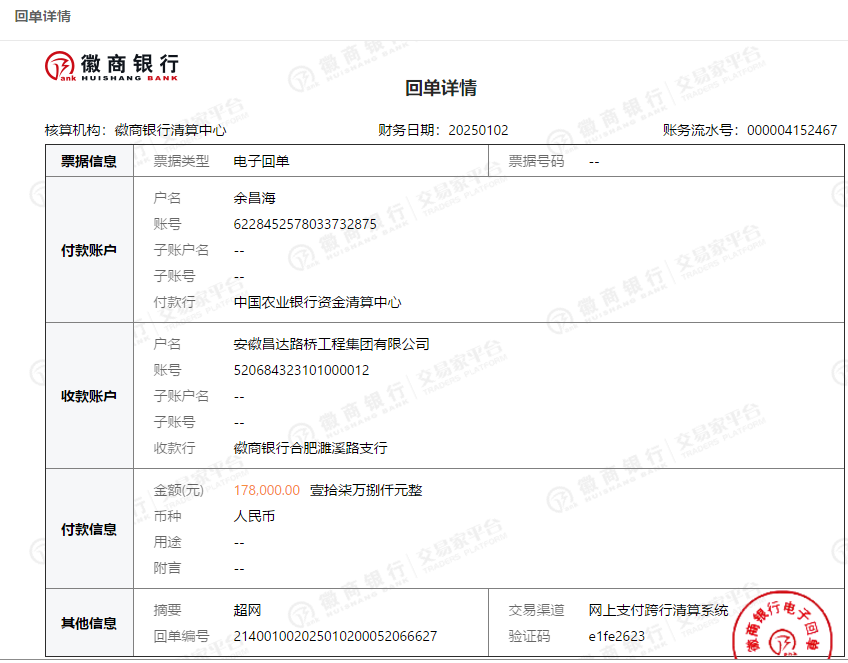
Task: Select the payer name 余昌海
Action: [254, 198]
